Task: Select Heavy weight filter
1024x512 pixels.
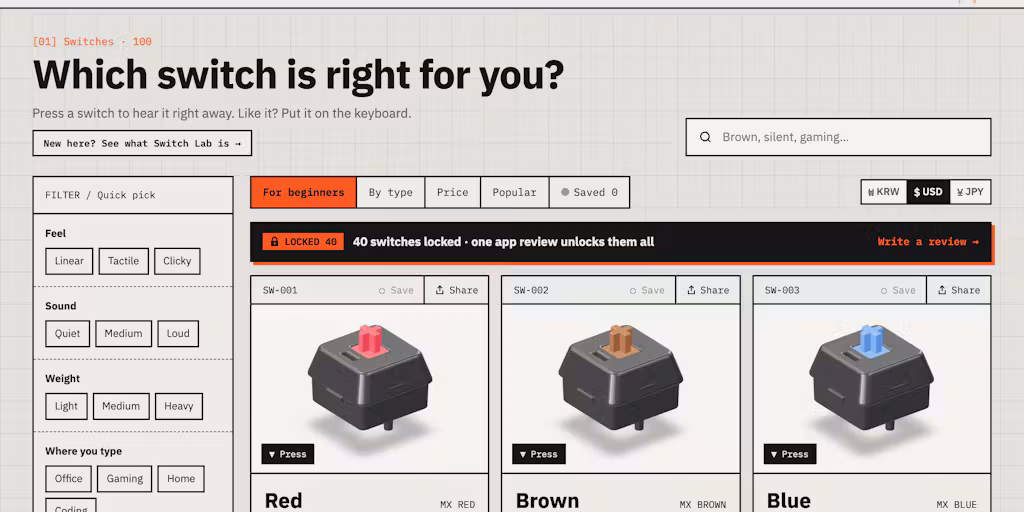Action: click(178, 406)
